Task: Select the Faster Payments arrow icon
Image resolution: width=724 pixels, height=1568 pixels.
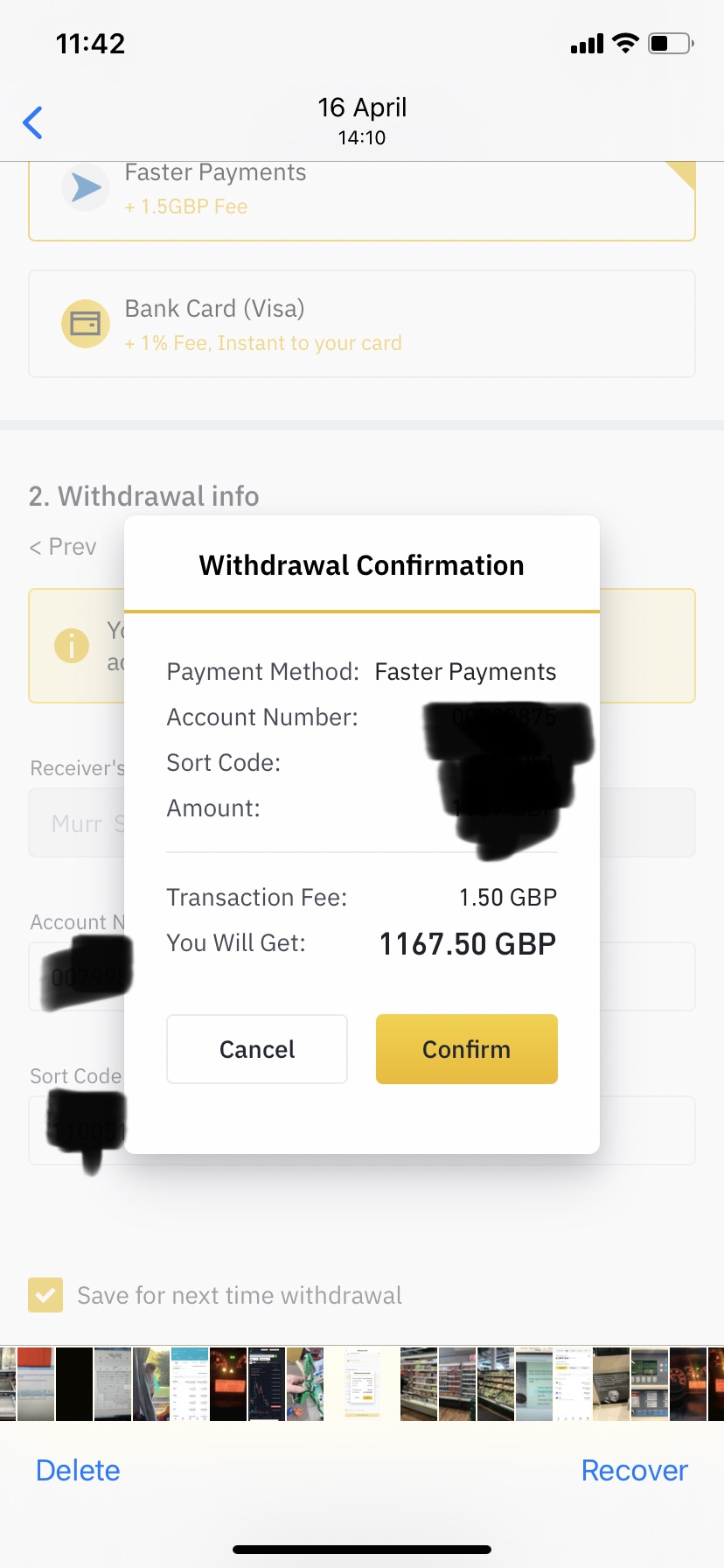Action: [x=86, y=187]
